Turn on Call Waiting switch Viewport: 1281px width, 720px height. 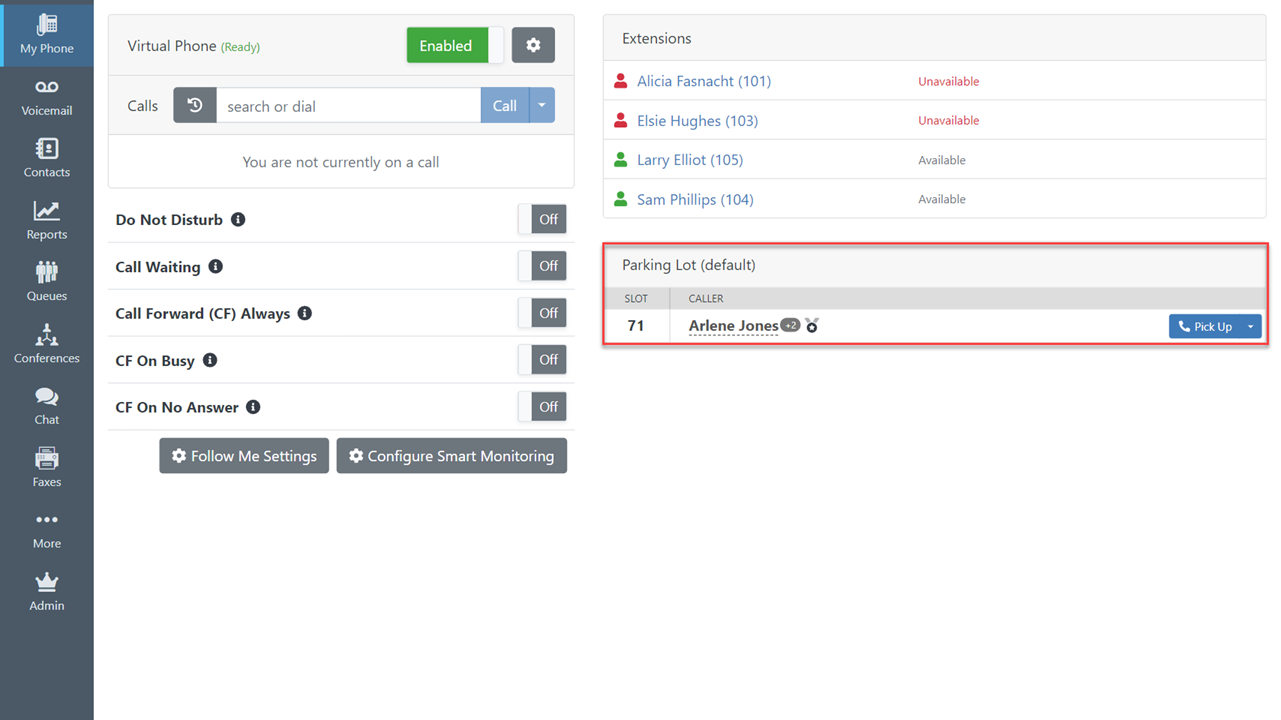542,266
